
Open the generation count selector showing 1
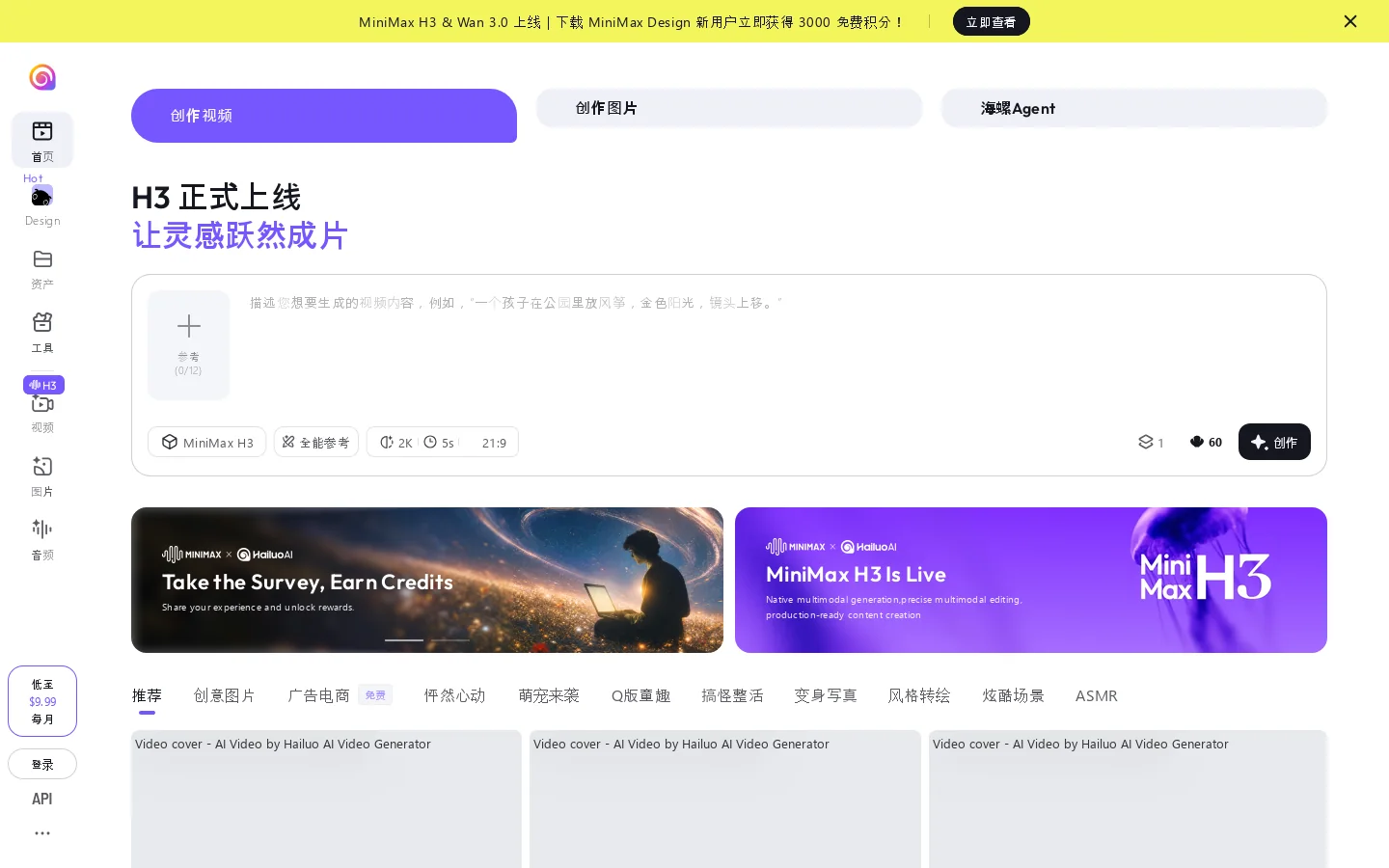tap(1151, 443)
